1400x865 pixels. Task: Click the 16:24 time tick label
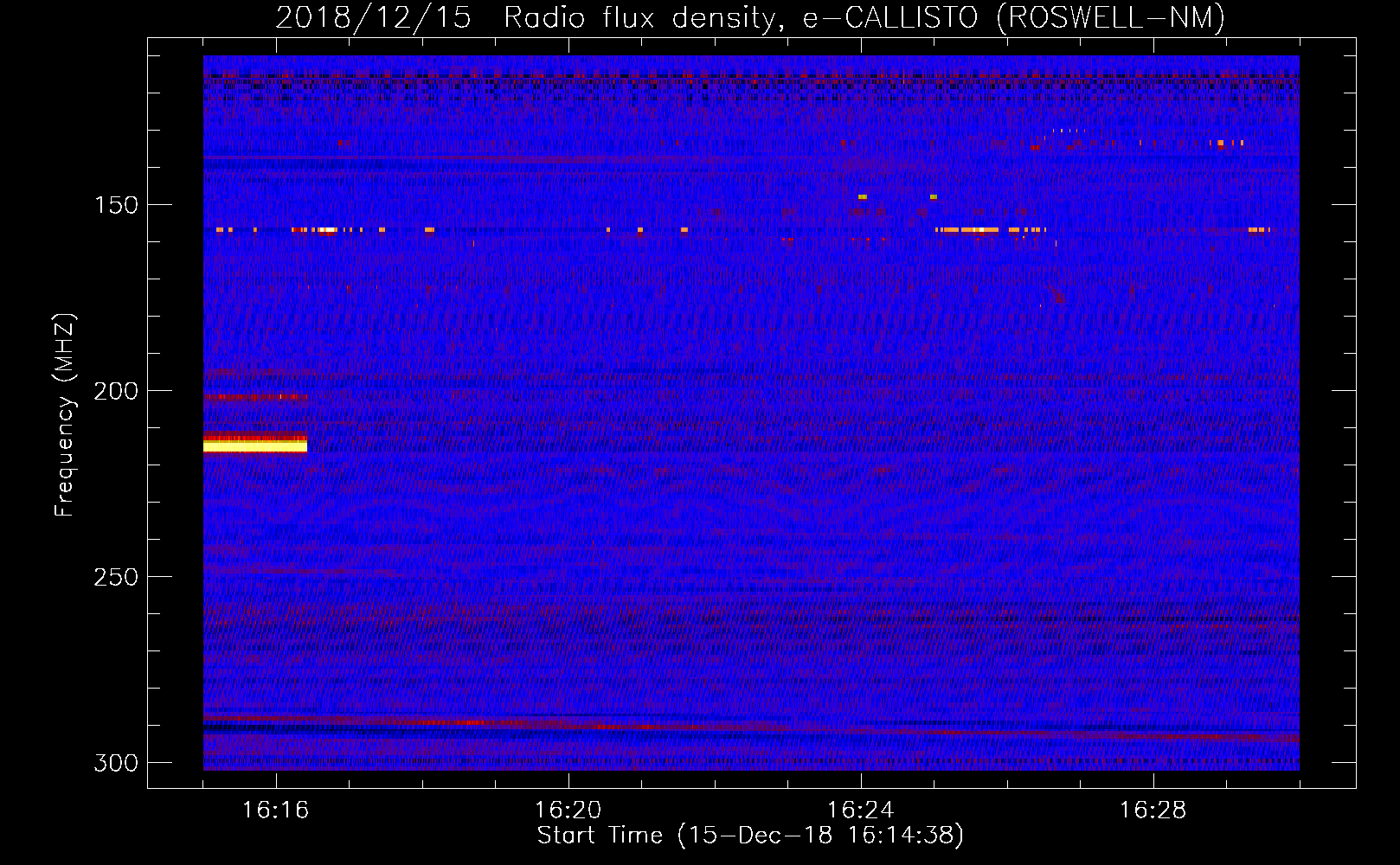[x=860, y=811]
